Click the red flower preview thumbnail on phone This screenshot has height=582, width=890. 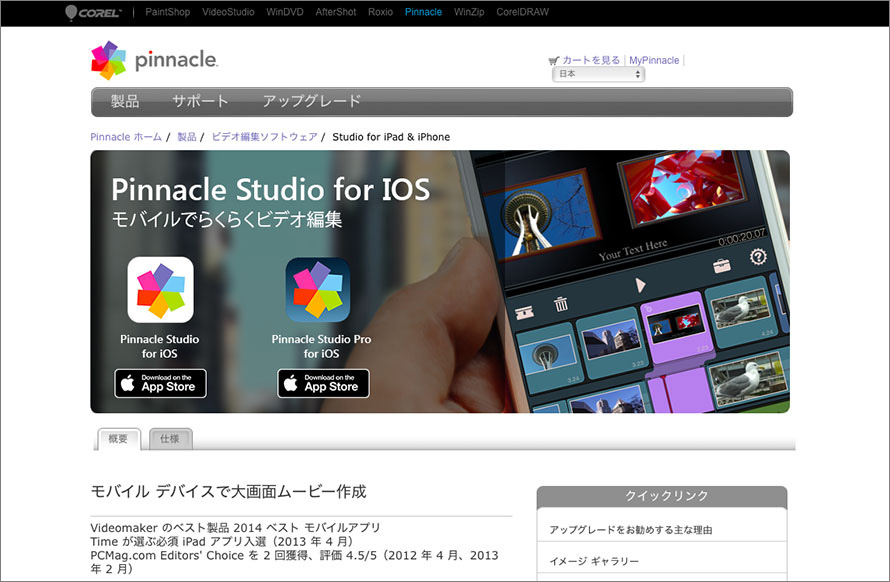point(684,188)
